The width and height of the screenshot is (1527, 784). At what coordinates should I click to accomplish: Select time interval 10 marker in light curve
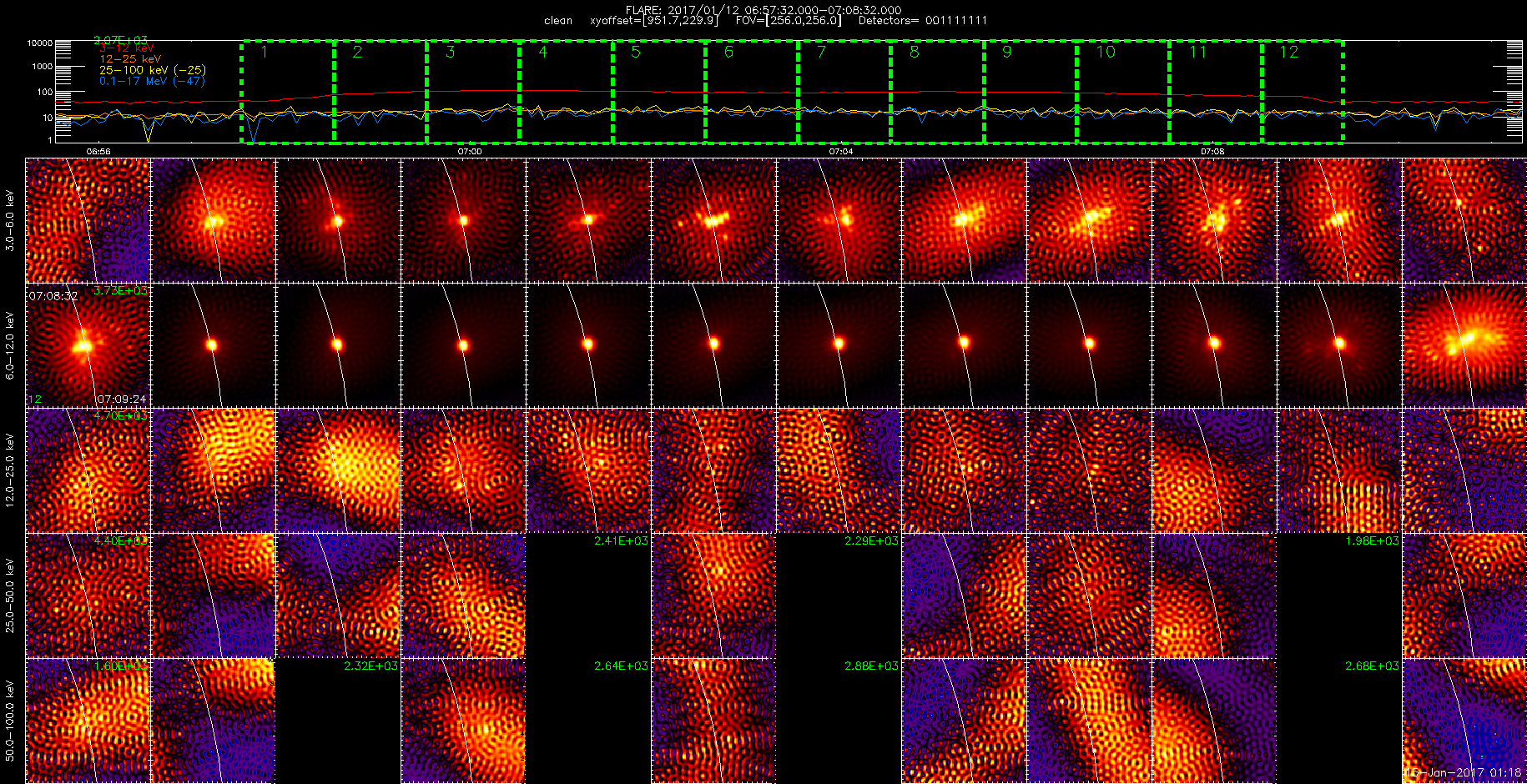click(x=1105, y=52)
